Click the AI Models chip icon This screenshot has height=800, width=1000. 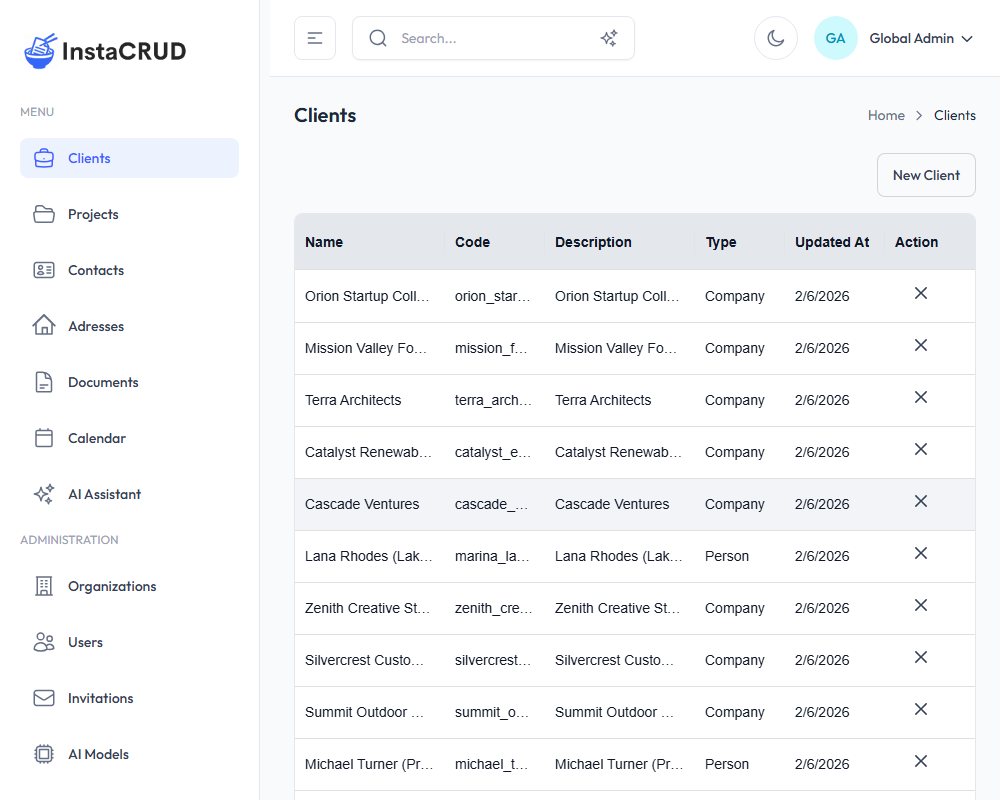point(44,754)
